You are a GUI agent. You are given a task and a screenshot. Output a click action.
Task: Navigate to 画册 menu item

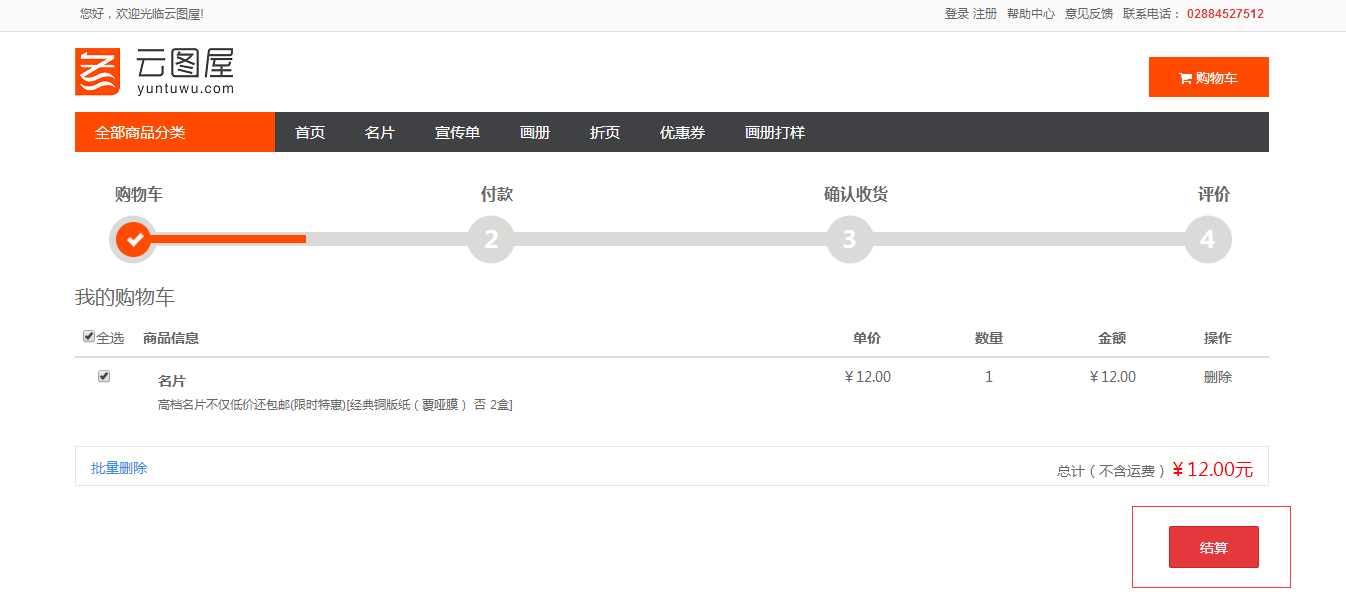pyautogui.click(x=535, y=132)
